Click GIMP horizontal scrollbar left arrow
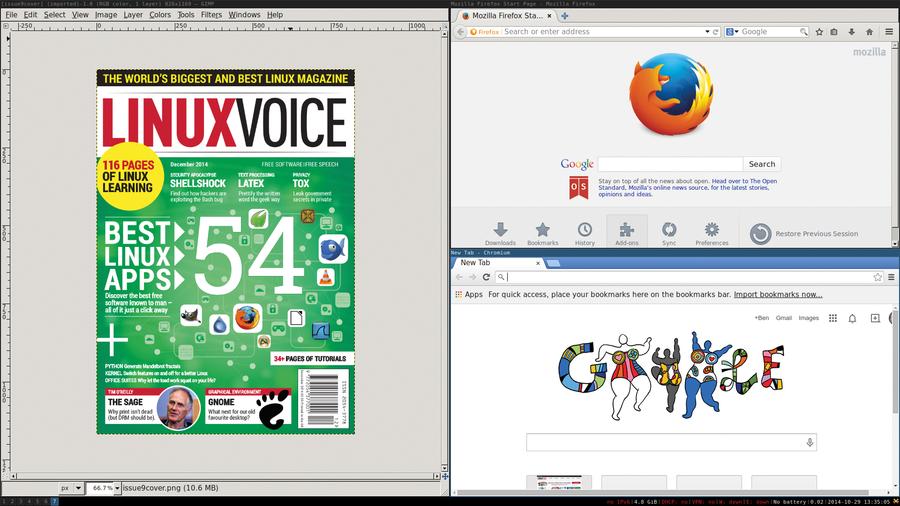 pyautogui.click(x=13, y=476)
